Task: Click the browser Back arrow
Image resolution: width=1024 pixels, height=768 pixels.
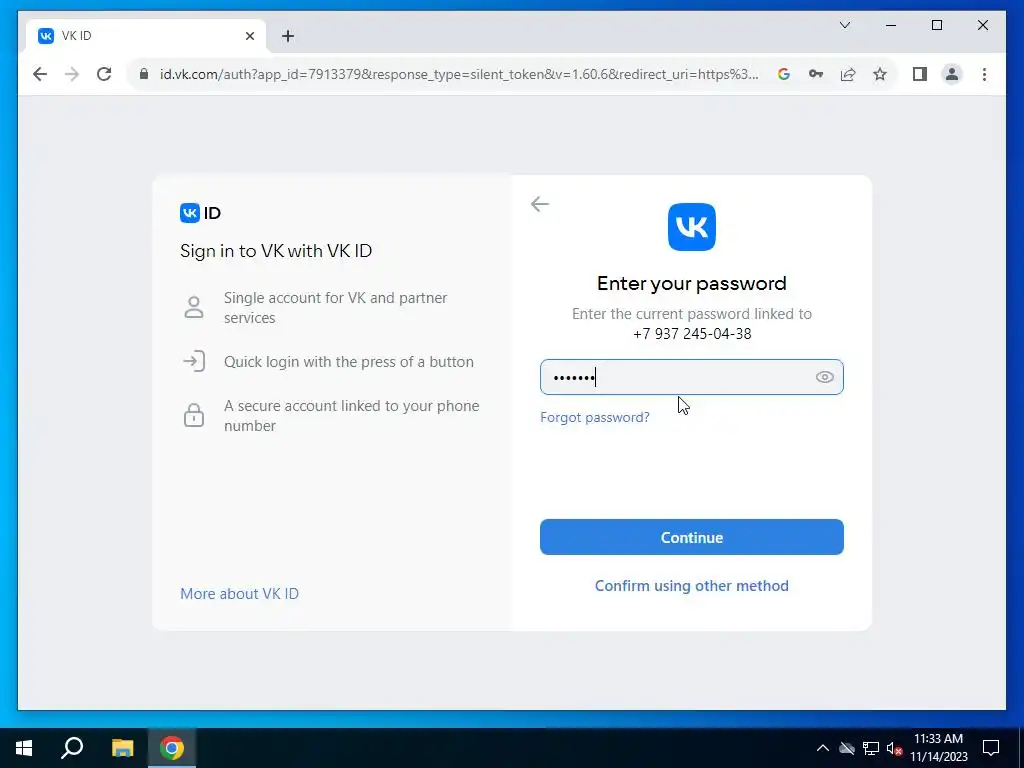Action: 40,74
